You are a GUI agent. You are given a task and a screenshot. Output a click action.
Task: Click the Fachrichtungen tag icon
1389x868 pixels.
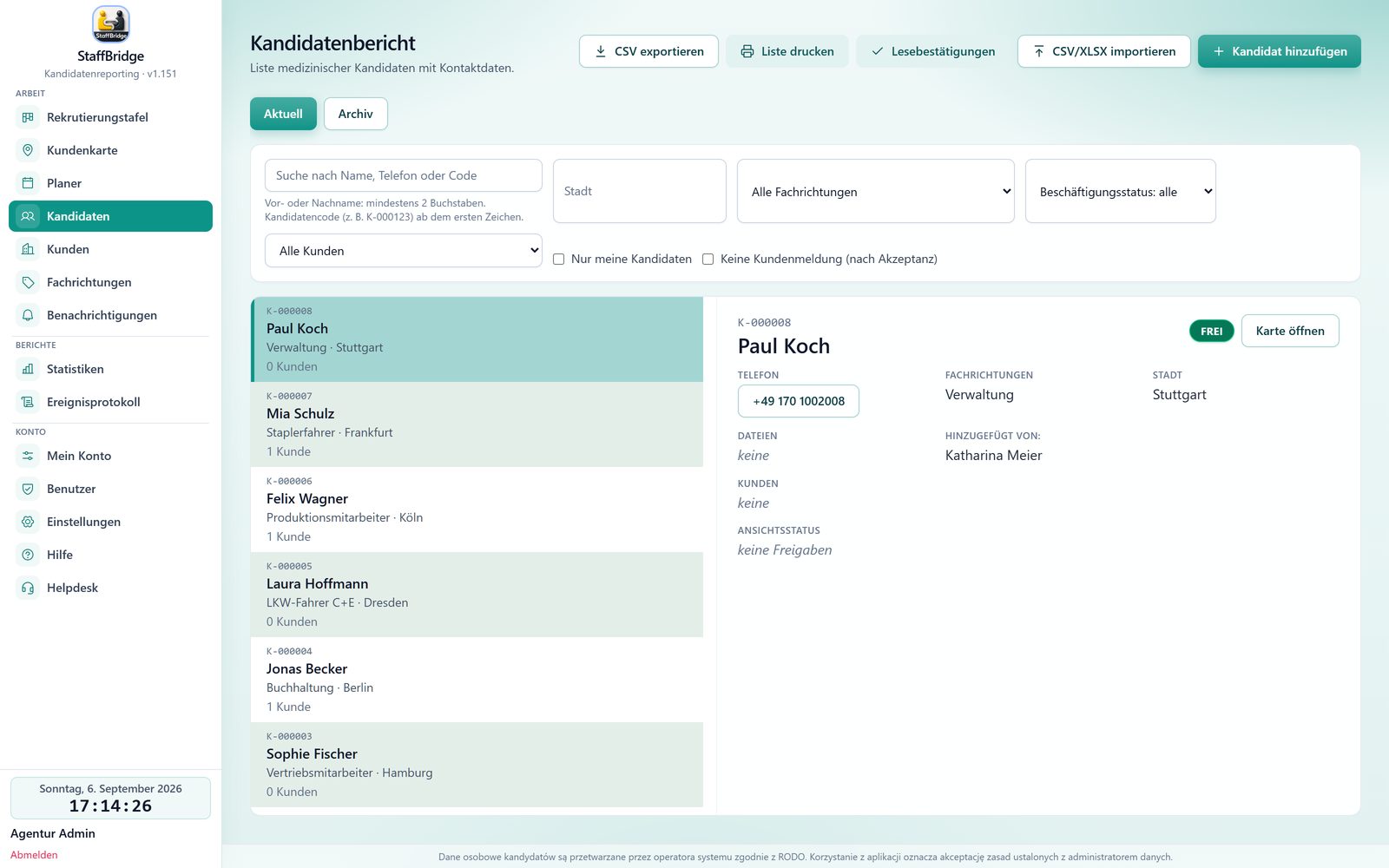tap(28, 282)
